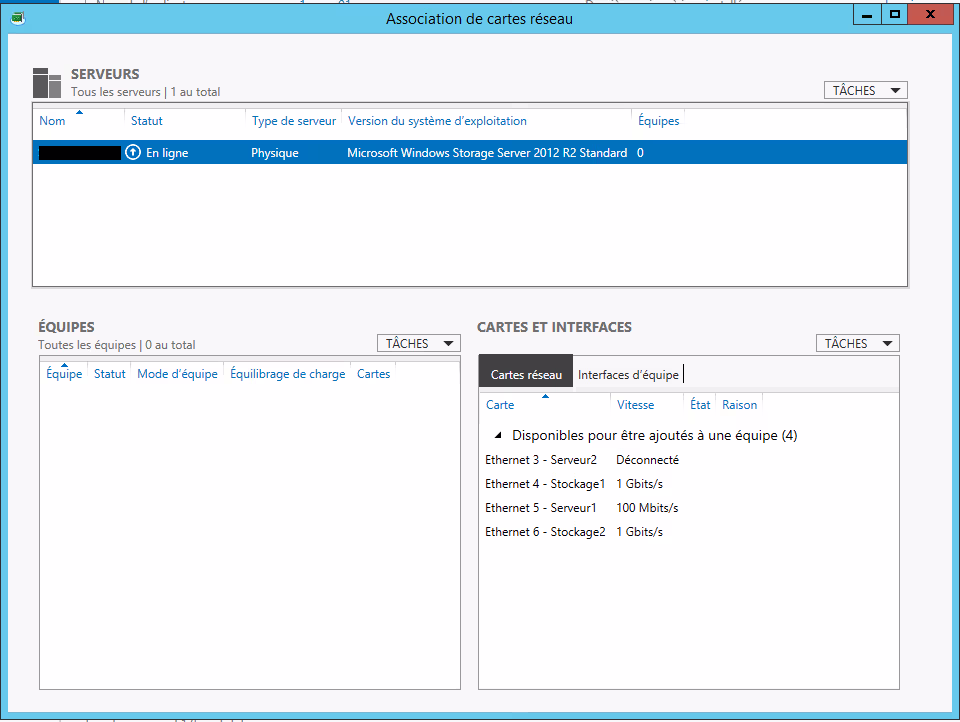
Task: Open the Cartes et Interfaces TÂCHES dropdown
Action: click(857, 344)
